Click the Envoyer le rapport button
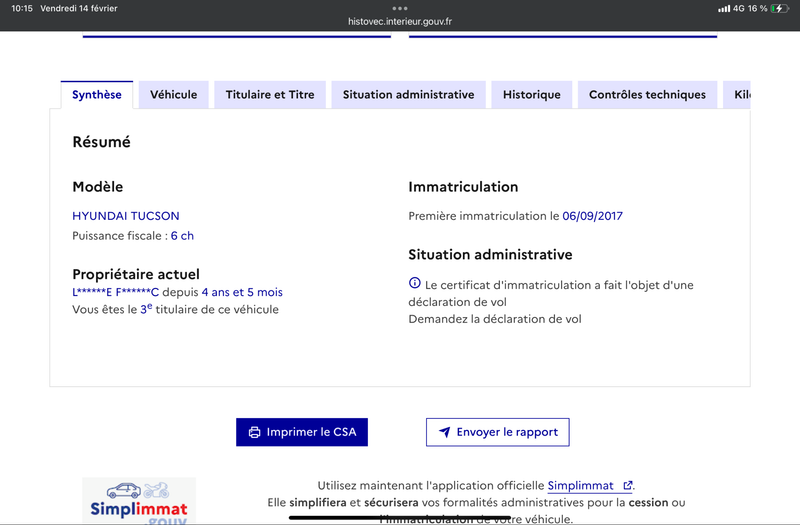 (497, 432)
